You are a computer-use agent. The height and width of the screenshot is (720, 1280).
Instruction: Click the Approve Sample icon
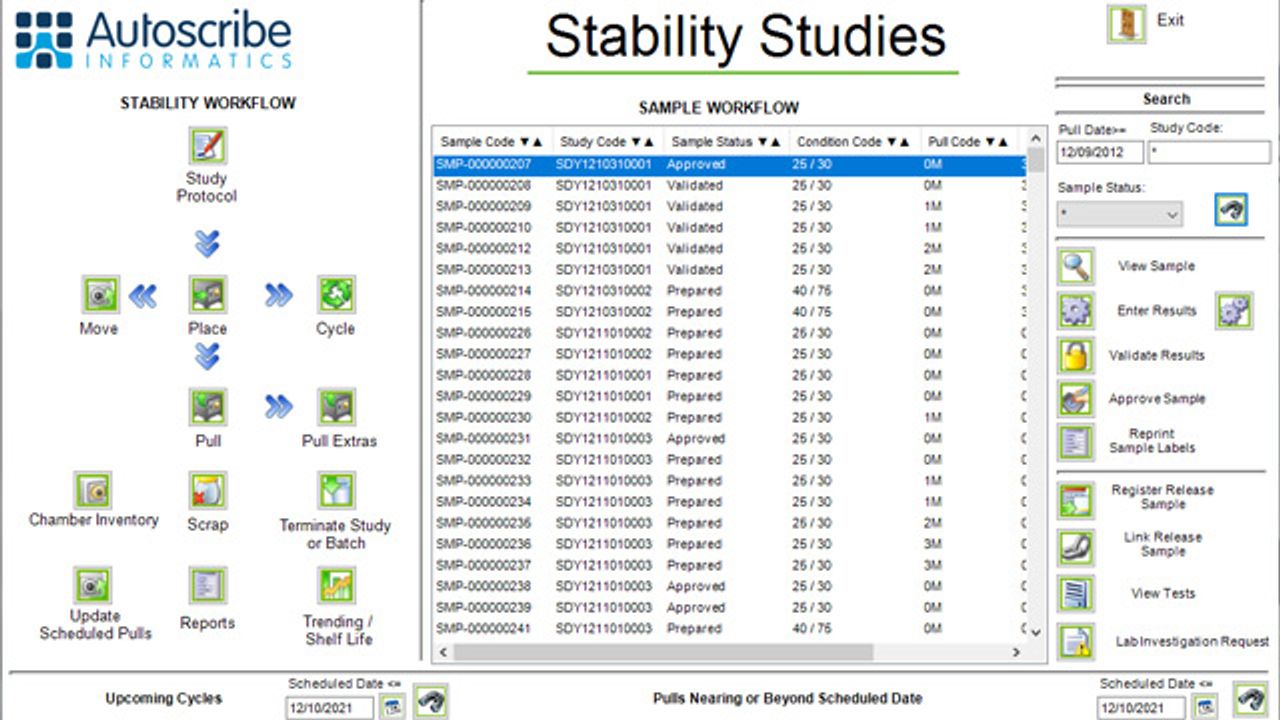(x=1076, y=399)
